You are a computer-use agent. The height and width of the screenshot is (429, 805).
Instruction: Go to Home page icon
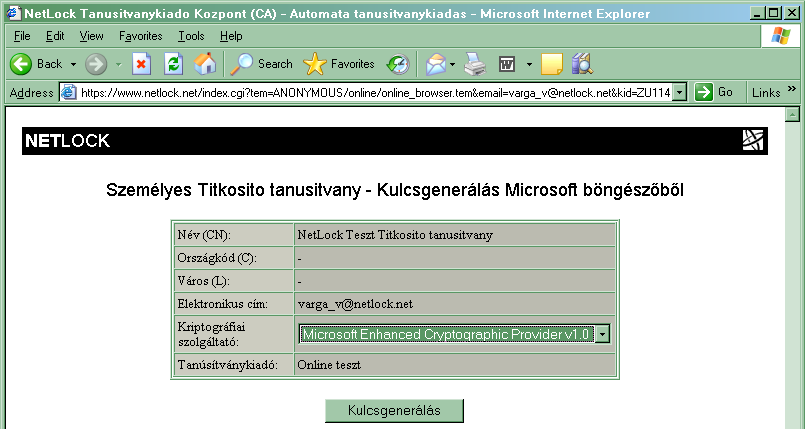205,64
